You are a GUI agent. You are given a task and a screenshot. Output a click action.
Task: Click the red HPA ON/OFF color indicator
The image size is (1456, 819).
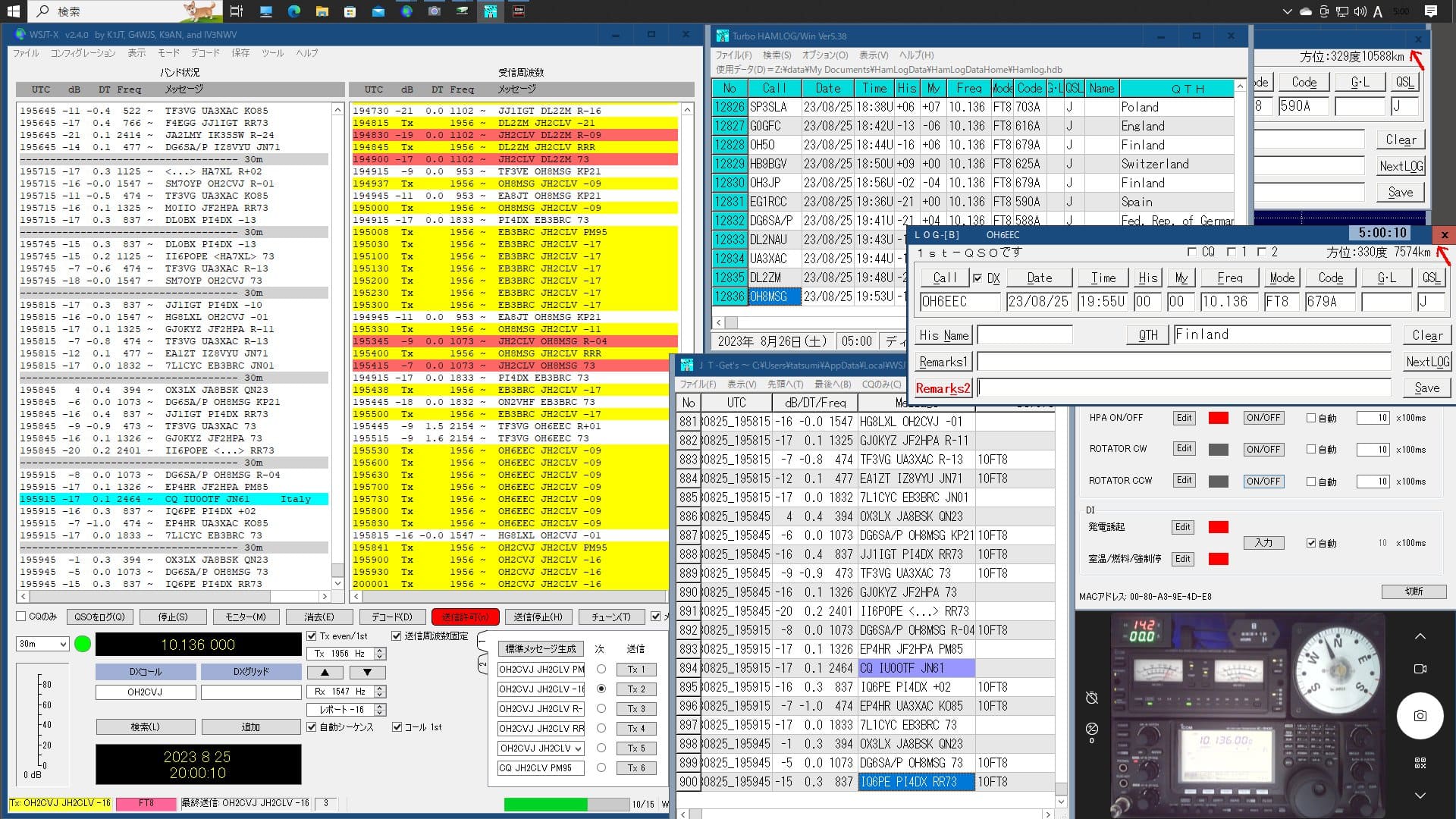(1218, 418)
